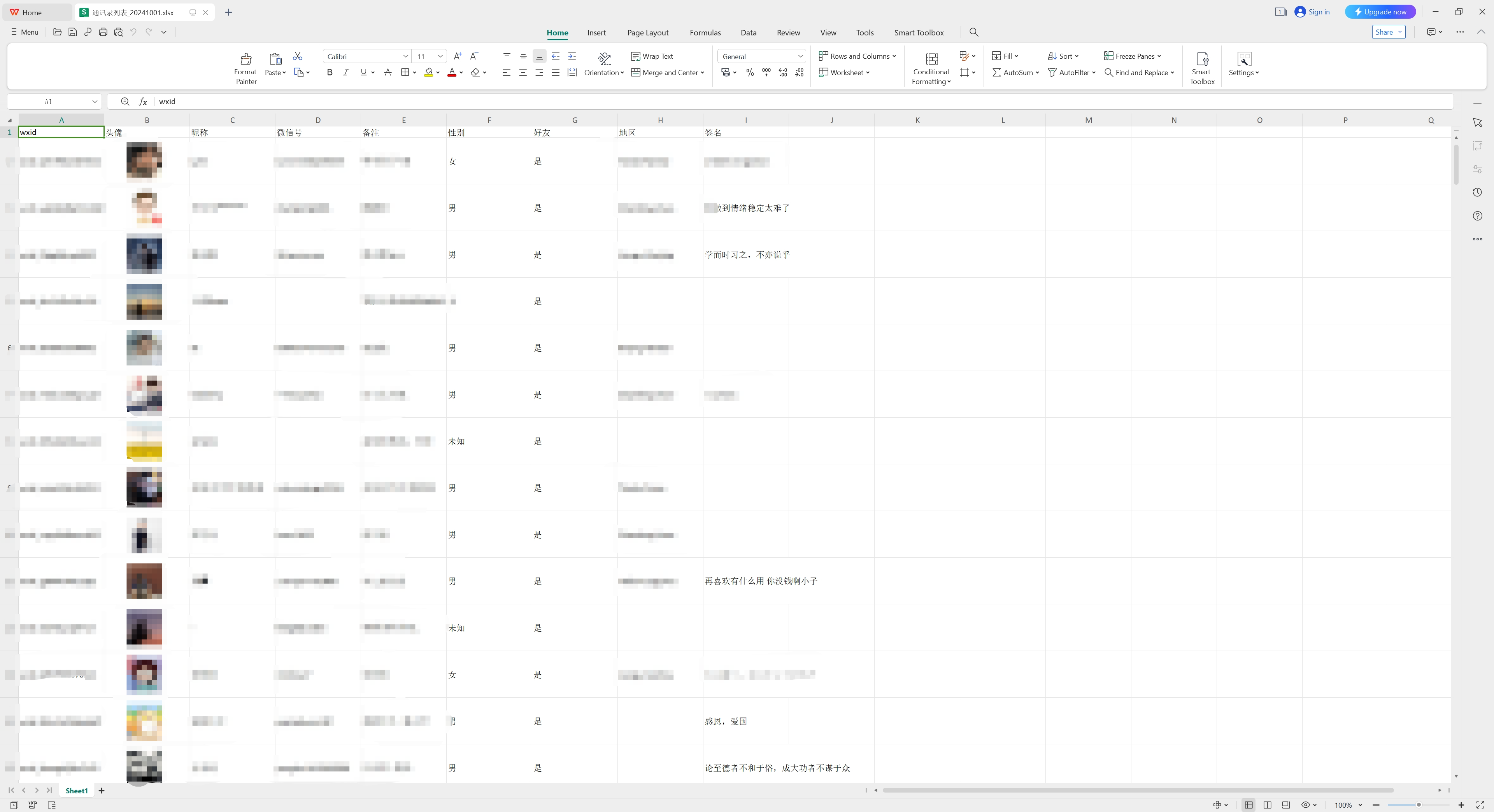Switch to the Formulas ribbon tab
This screenshot has height=812, width=1494.
(x=705, y=32)
